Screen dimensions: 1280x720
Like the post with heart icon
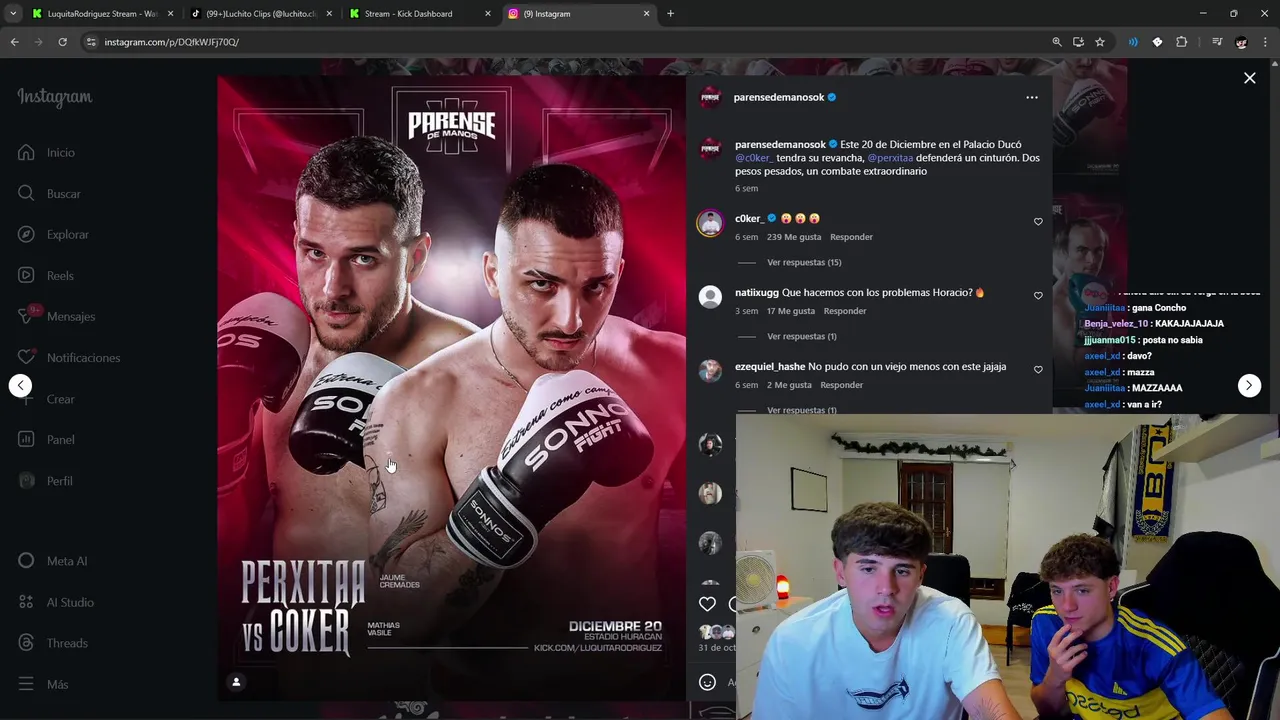707,603
